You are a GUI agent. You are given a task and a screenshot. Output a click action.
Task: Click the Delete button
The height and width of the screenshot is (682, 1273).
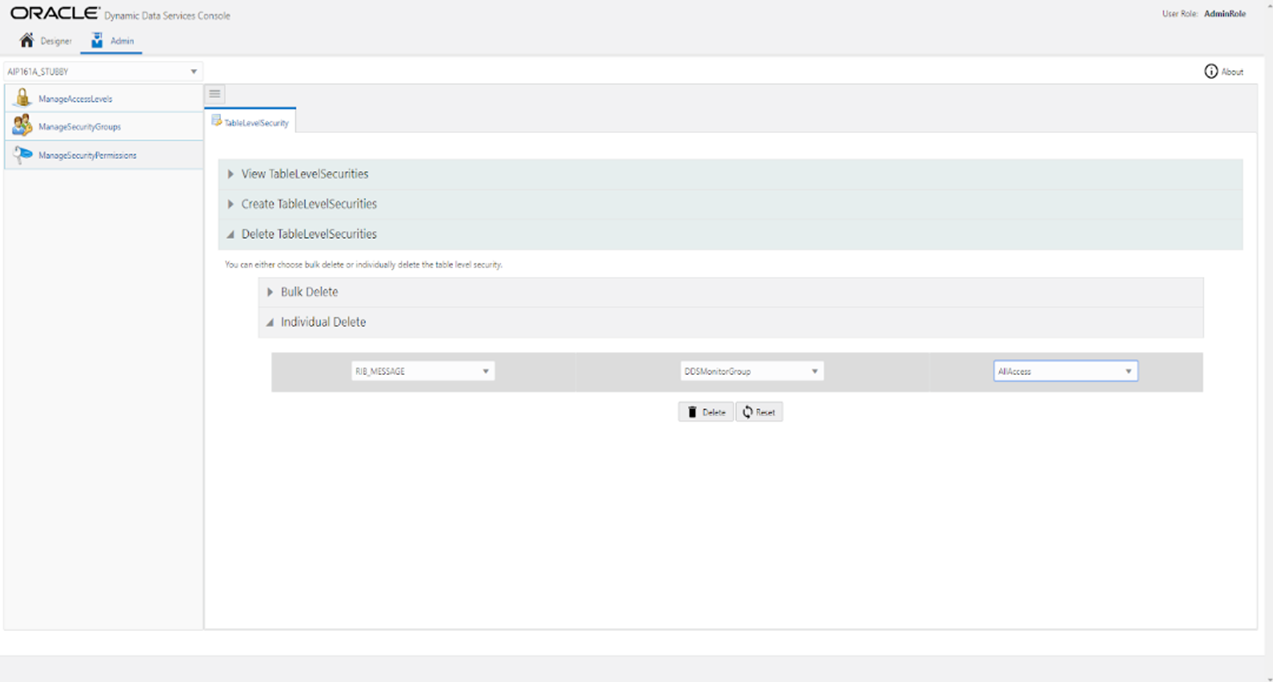point(705,411)
